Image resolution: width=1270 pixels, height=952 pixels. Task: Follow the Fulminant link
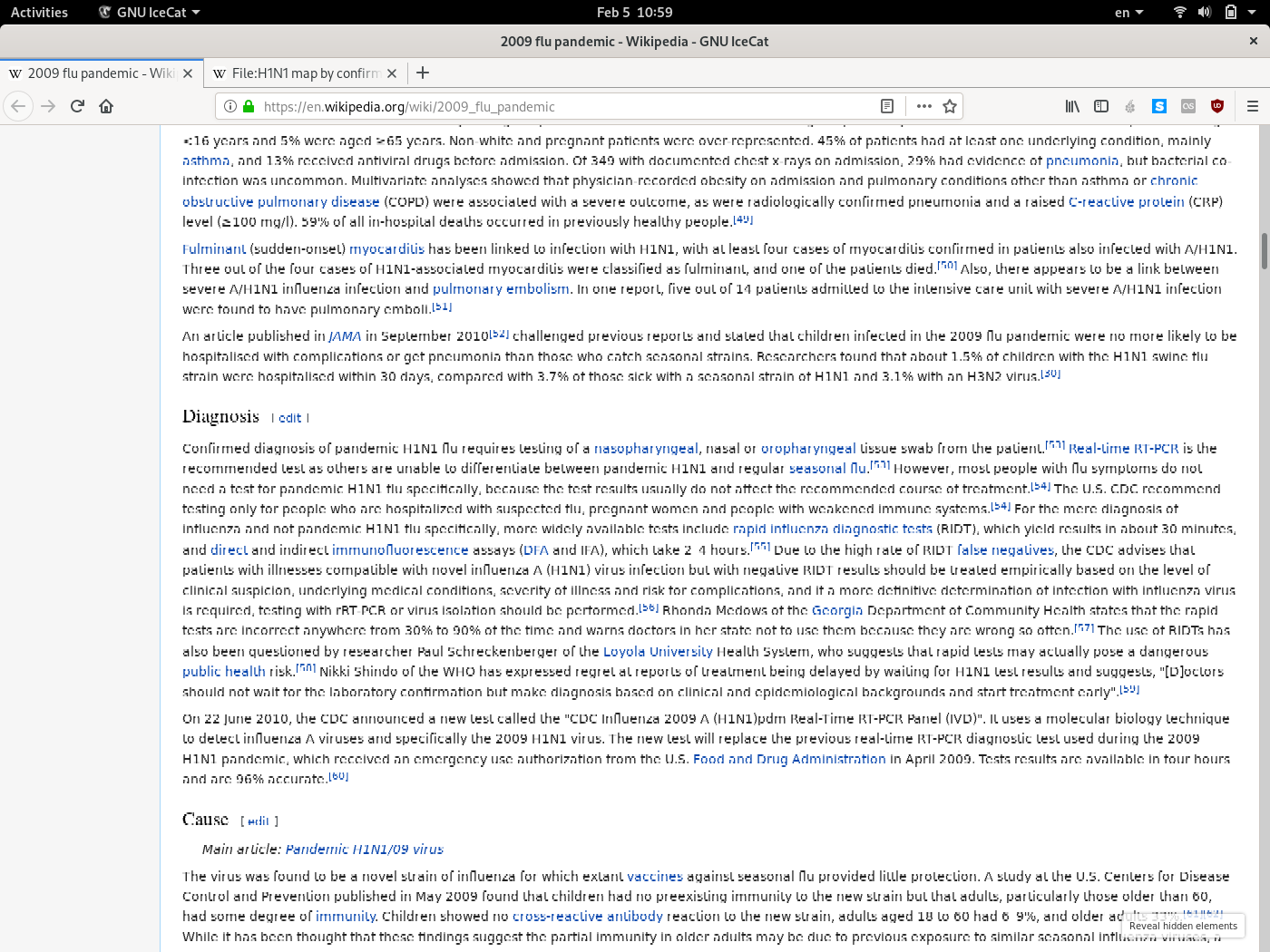(214, 248)
